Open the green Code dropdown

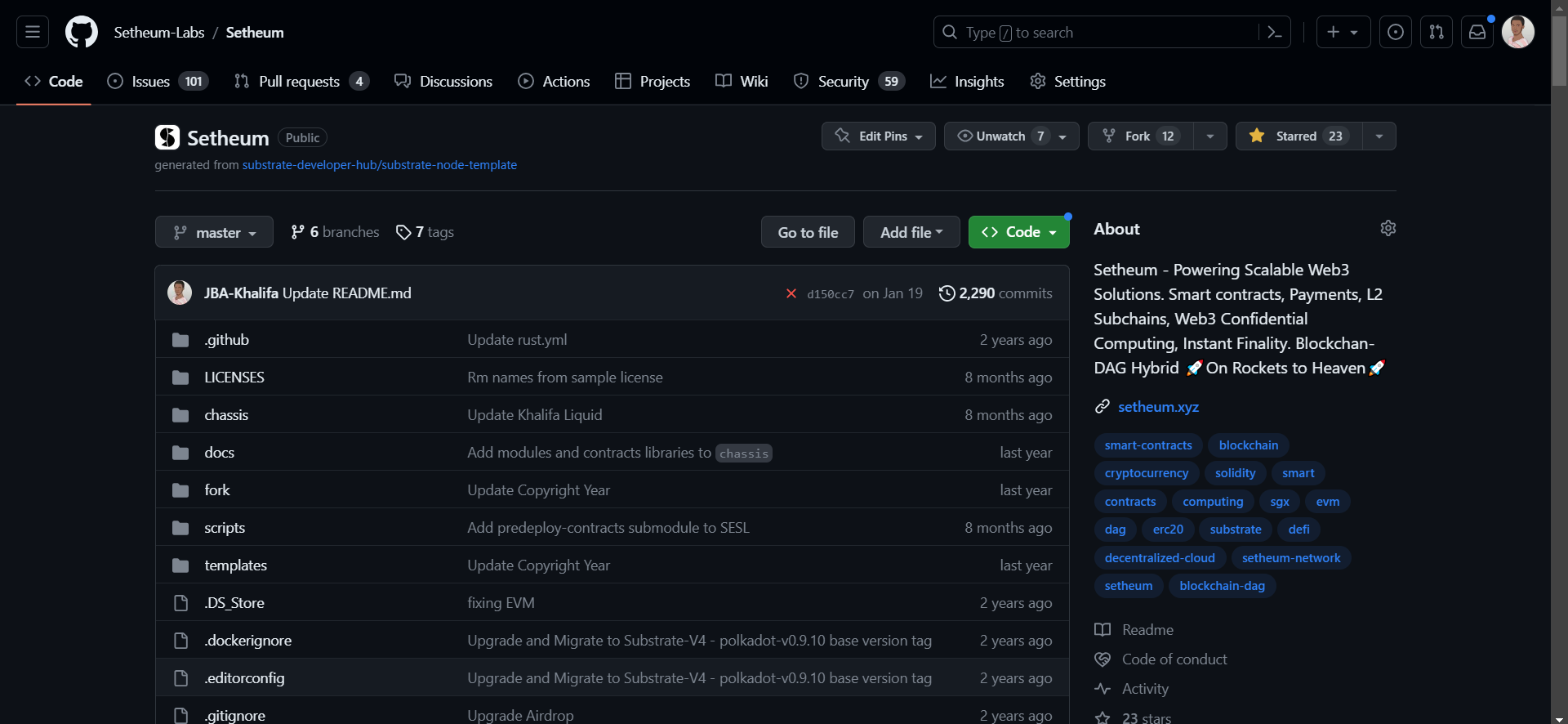(1018, 232)
